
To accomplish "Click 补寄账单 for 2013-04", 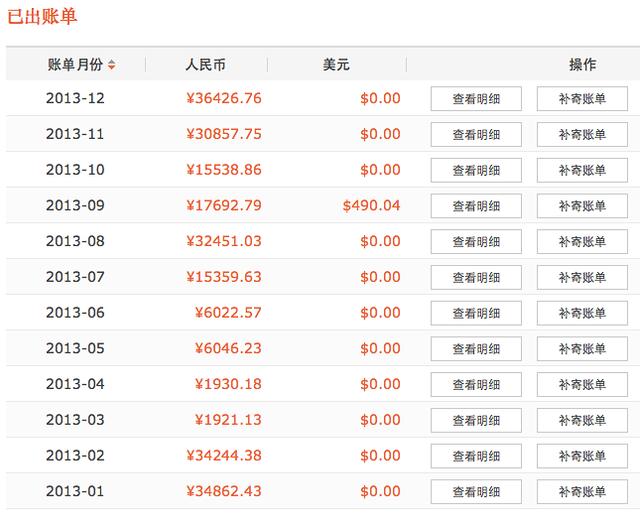I will pyautogui.click(x=582, y=384).
